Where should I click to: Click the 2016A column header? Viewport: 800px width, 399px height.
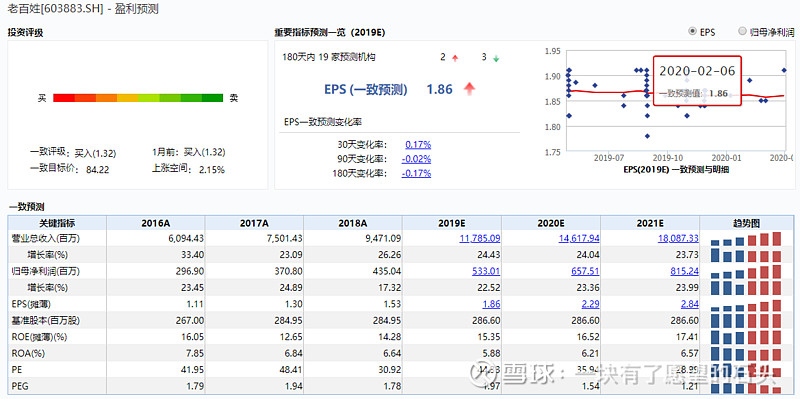click(x=156, y=223)
